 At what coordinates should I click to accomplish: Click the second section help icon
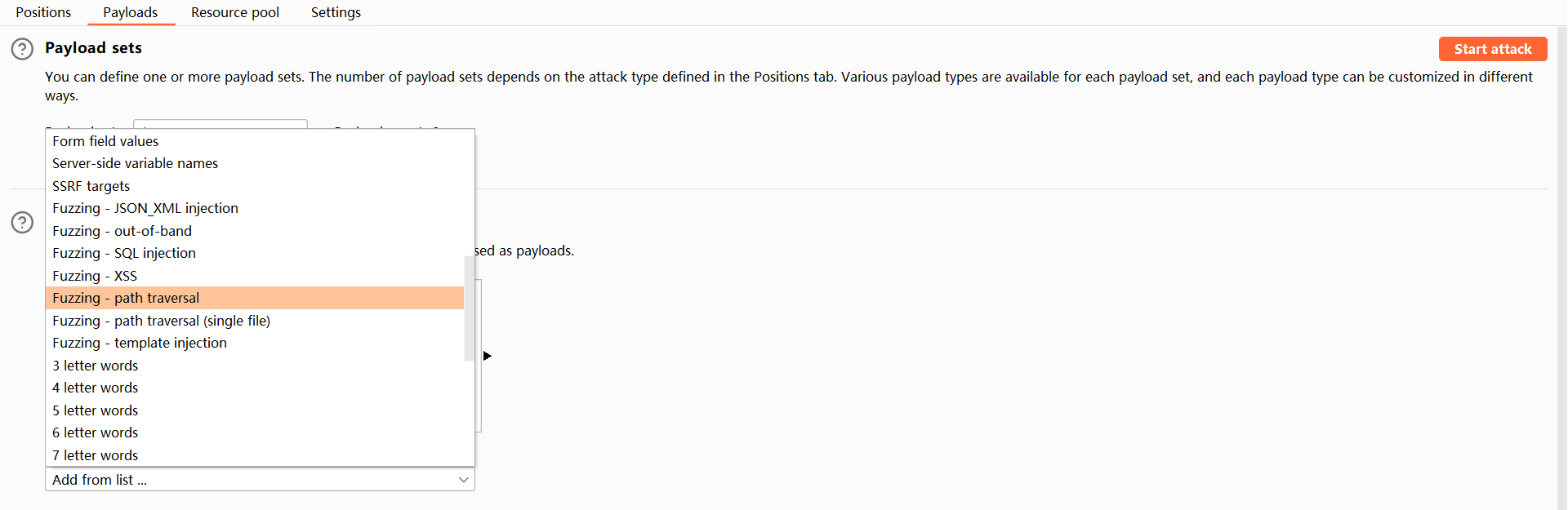tap(22, 222)
